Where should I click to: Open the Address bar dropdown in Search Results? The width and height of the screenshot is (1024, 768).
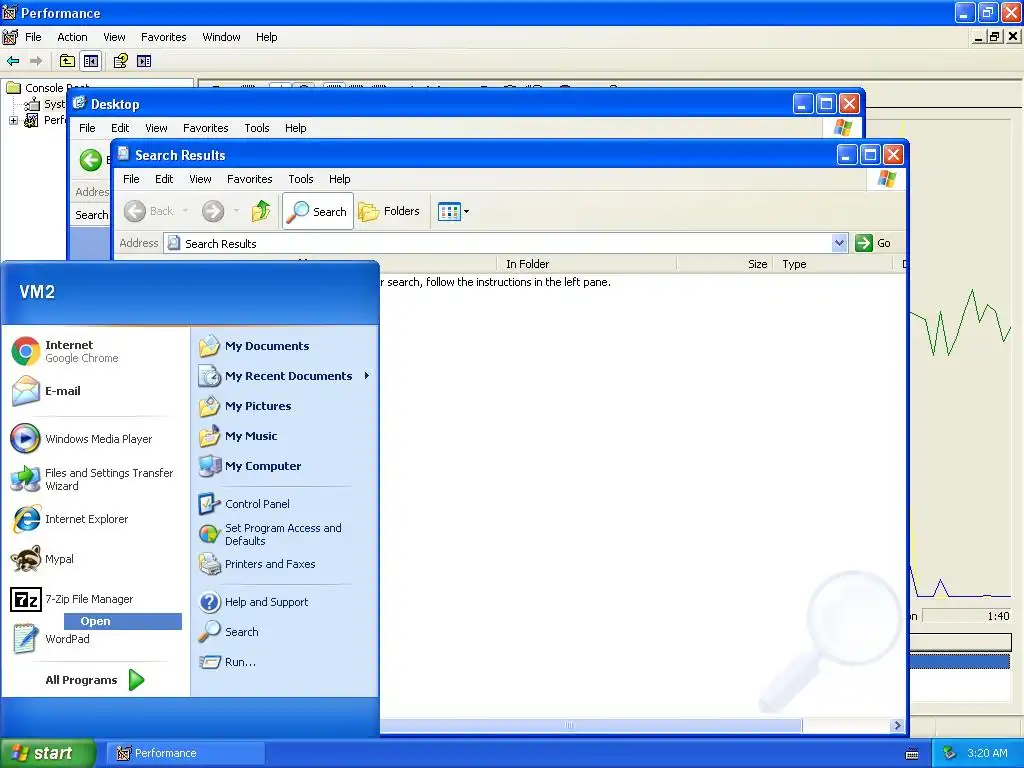(x=839, y=244)
